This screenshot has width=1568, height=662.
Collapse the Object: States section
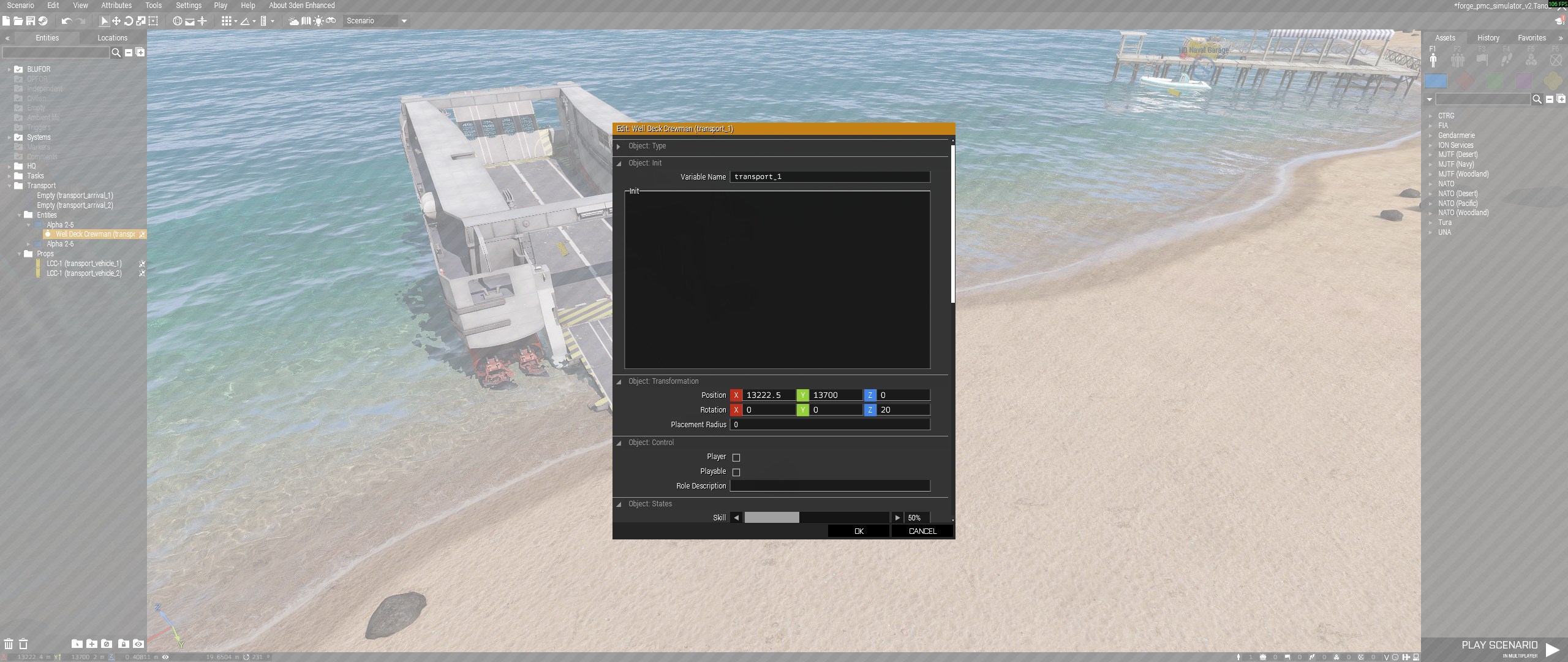pos(619,504)
